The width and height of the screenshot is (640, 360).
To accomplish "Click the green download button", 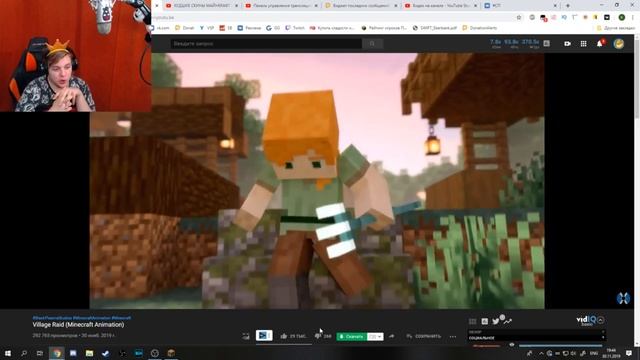I will [x=351, y=337].
